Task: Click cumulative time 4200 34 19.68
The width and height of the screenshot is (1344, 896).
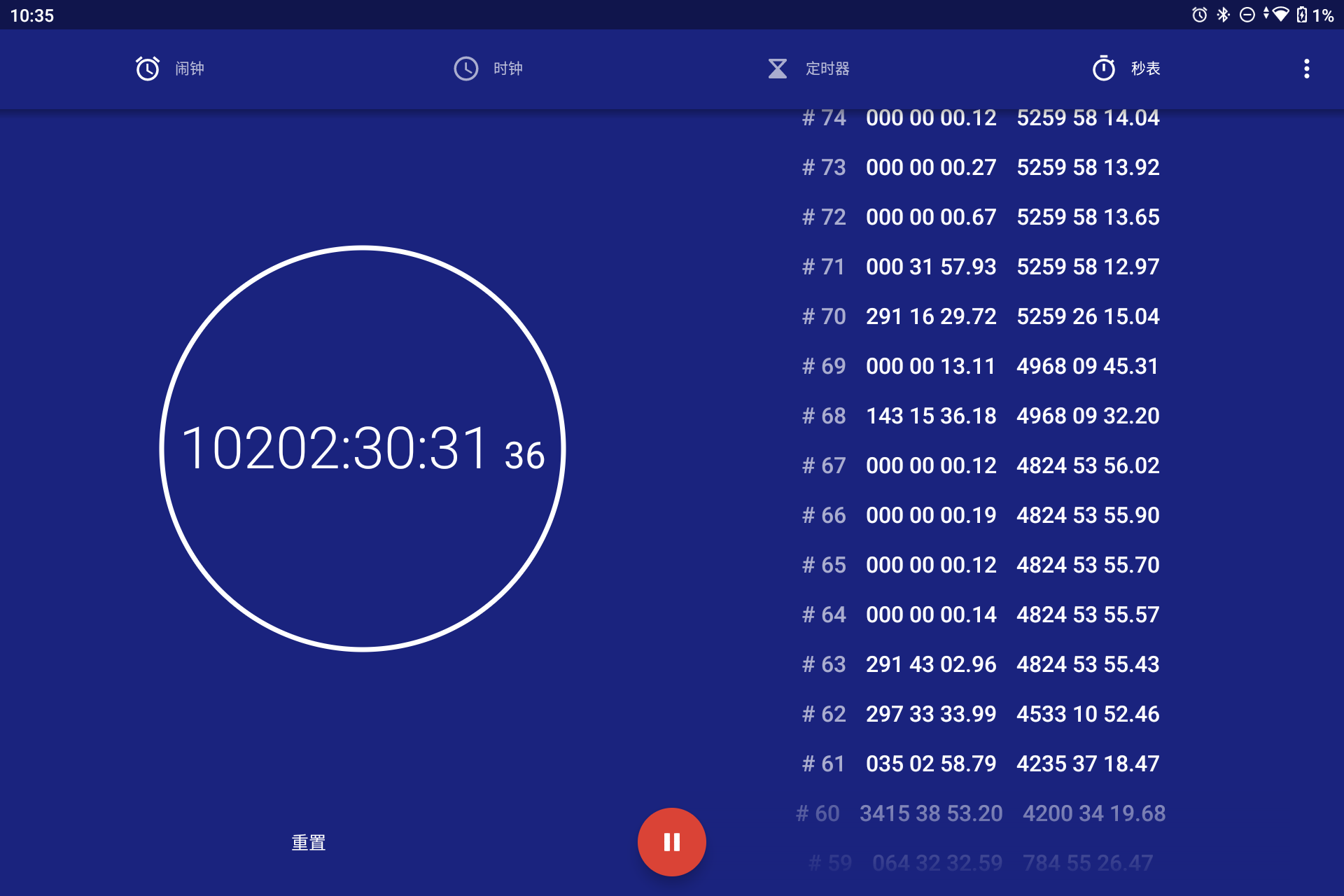Action: (1094, 813)
